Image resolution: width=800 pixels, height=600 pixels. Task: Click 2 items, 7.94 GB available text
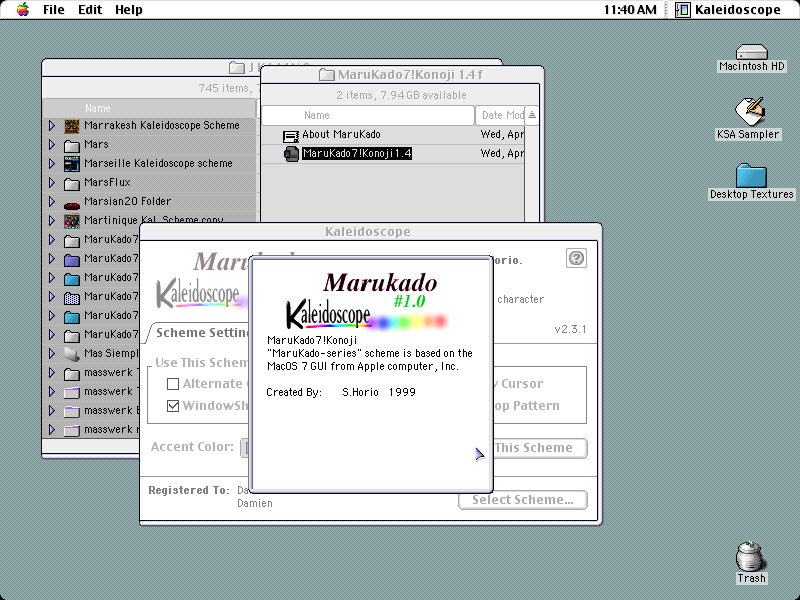pyautogui.click(x=401, y=95)
